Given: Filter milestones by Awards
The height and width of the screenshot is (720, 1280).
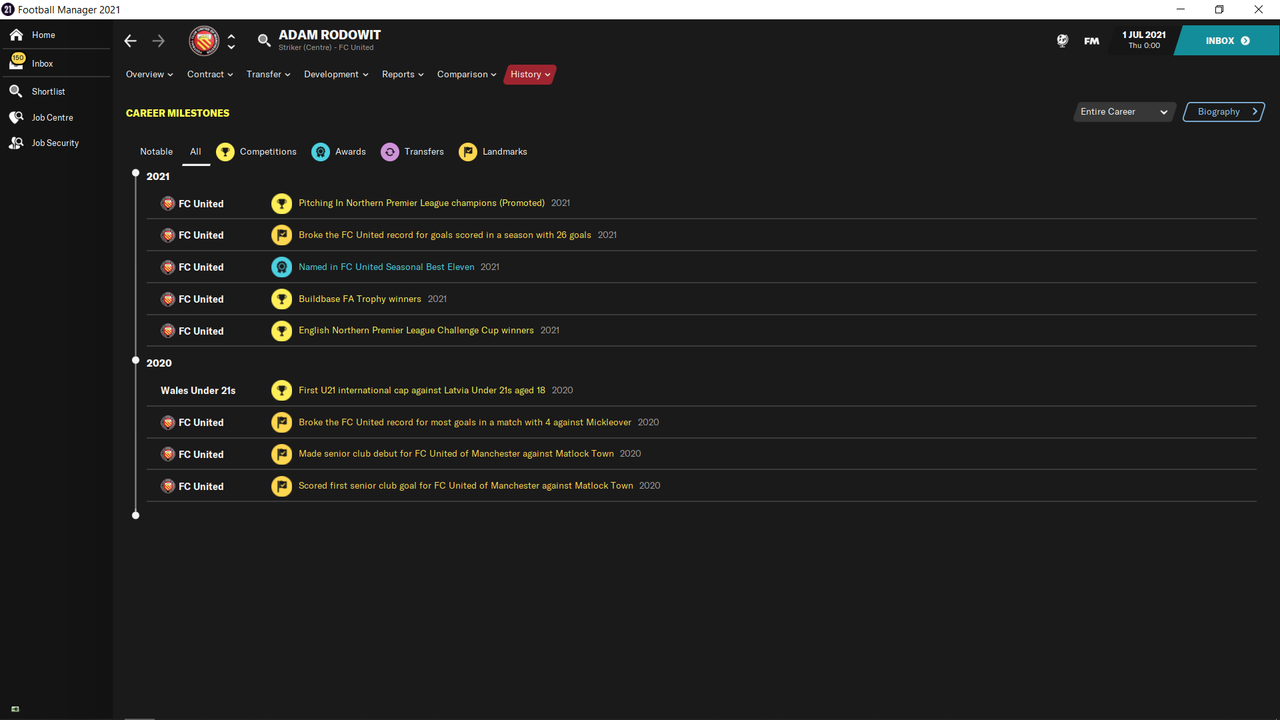Looking at the screenshot, I should [x=338, y=152].
